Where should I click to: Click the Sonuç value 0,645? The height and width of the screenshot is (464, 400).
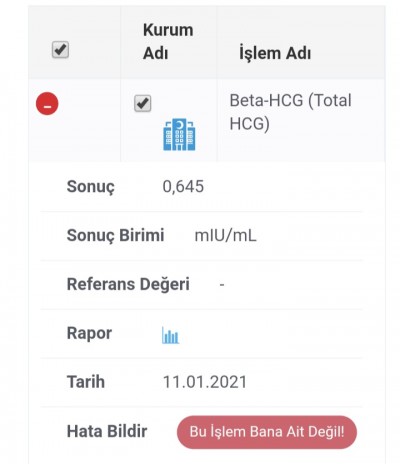[183, 186]
